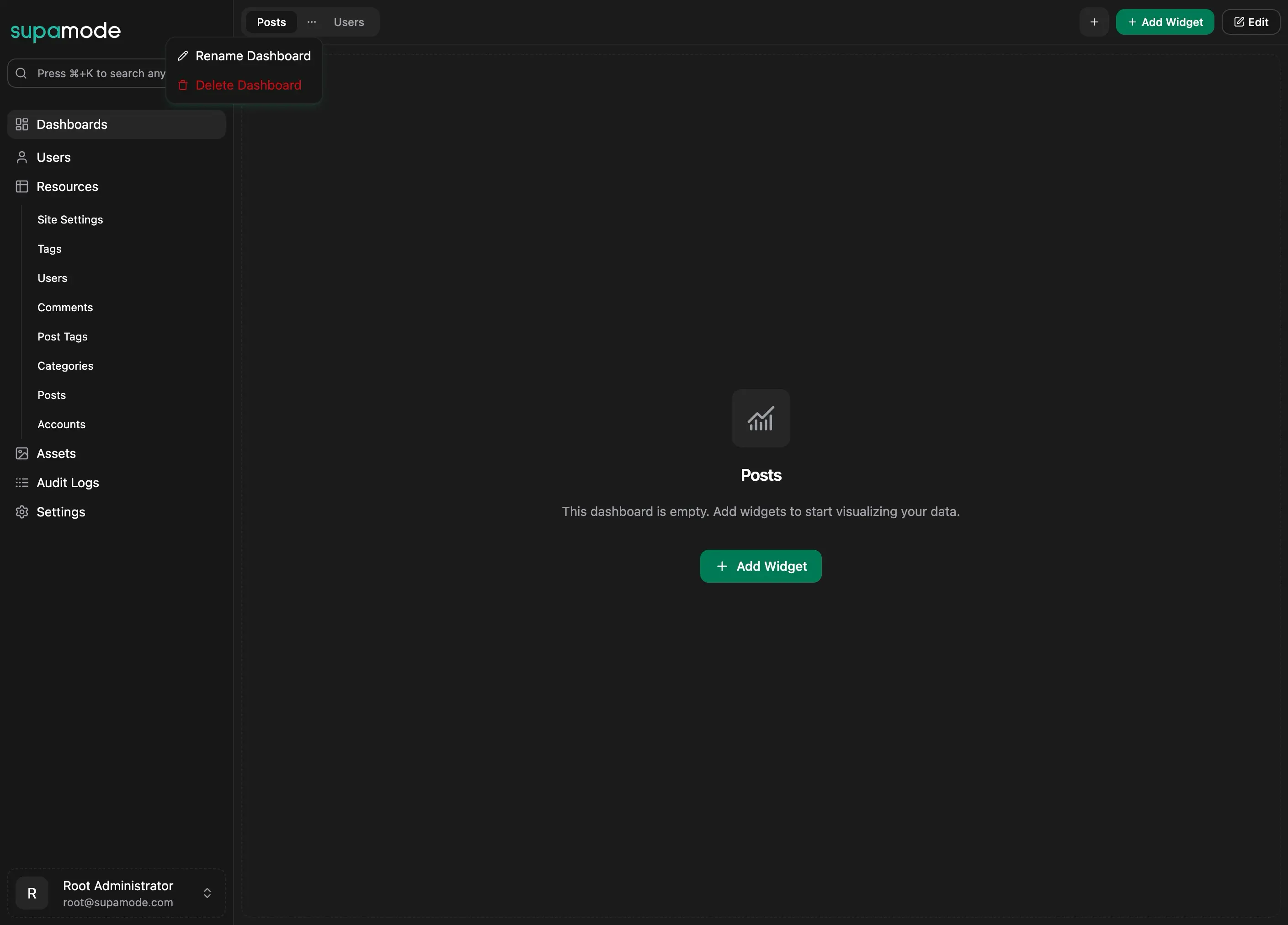Open the Comments resource entry

(65, 307)
